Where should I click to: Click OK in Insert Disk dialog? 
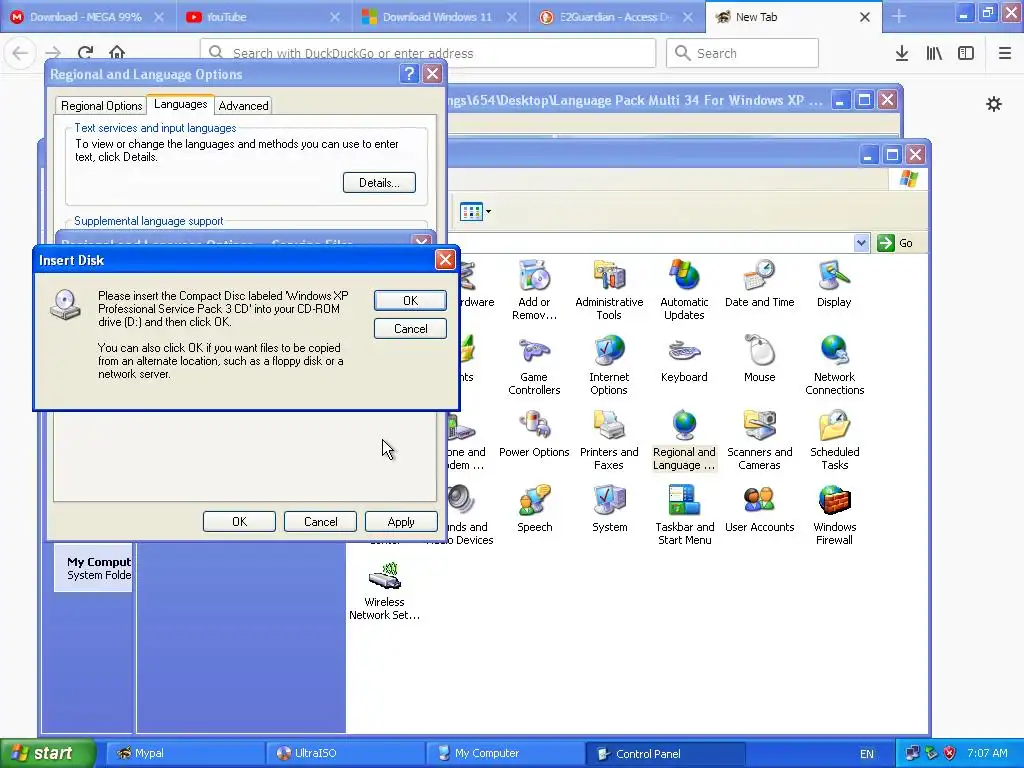(x=410, y=300)
